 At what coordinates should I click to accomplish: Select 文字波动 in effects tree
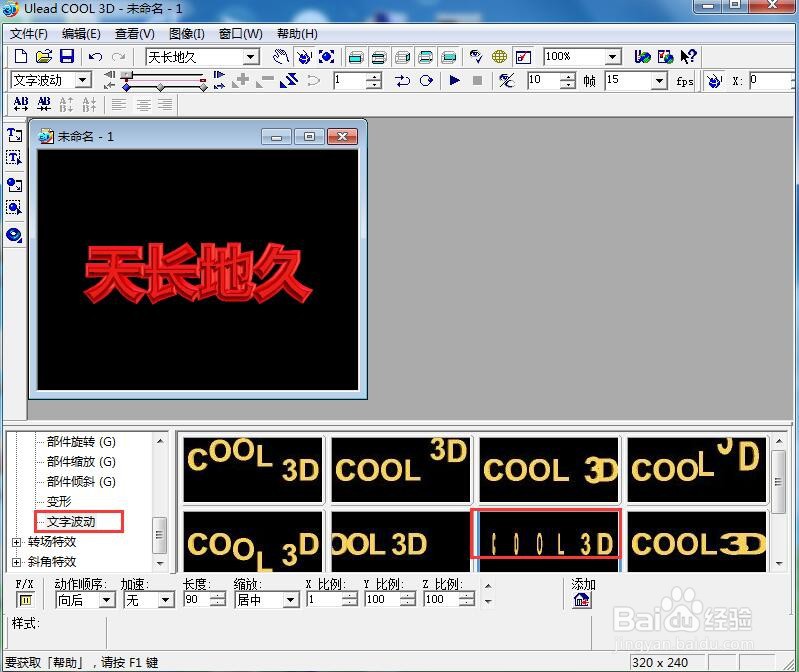pyautogui.click(x=71, y=522)
